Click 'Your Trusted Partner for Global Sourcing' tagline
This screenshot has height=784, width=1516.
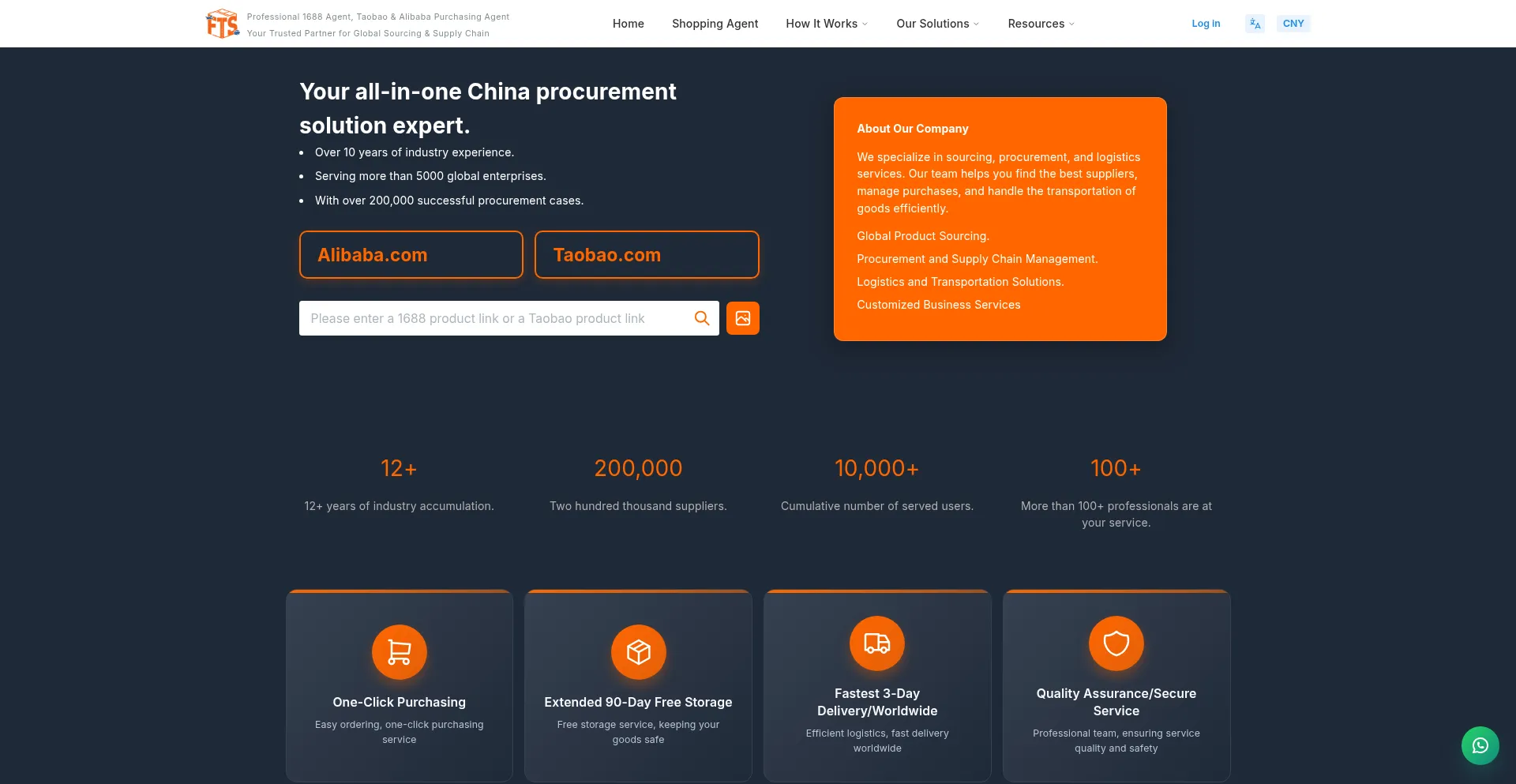pos(368,33)
